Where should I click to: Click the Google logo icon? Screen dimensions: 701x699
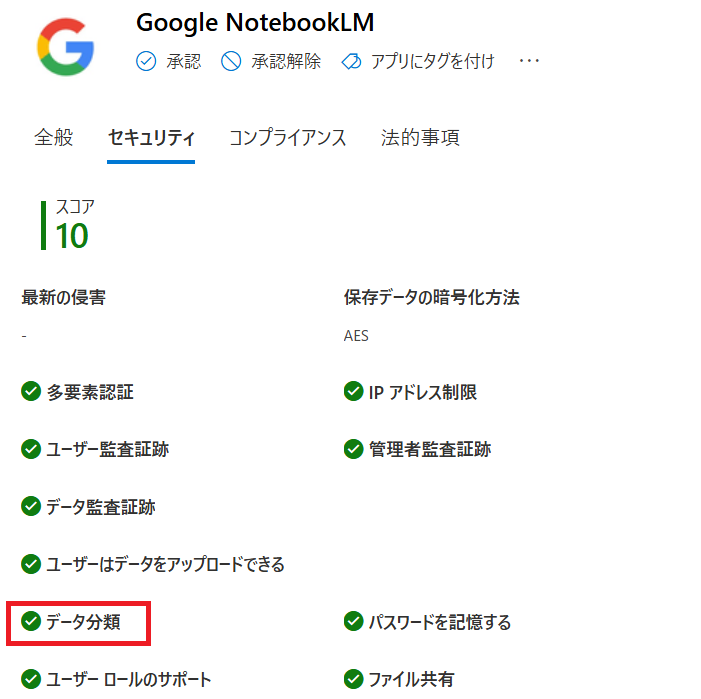point(65,46)
